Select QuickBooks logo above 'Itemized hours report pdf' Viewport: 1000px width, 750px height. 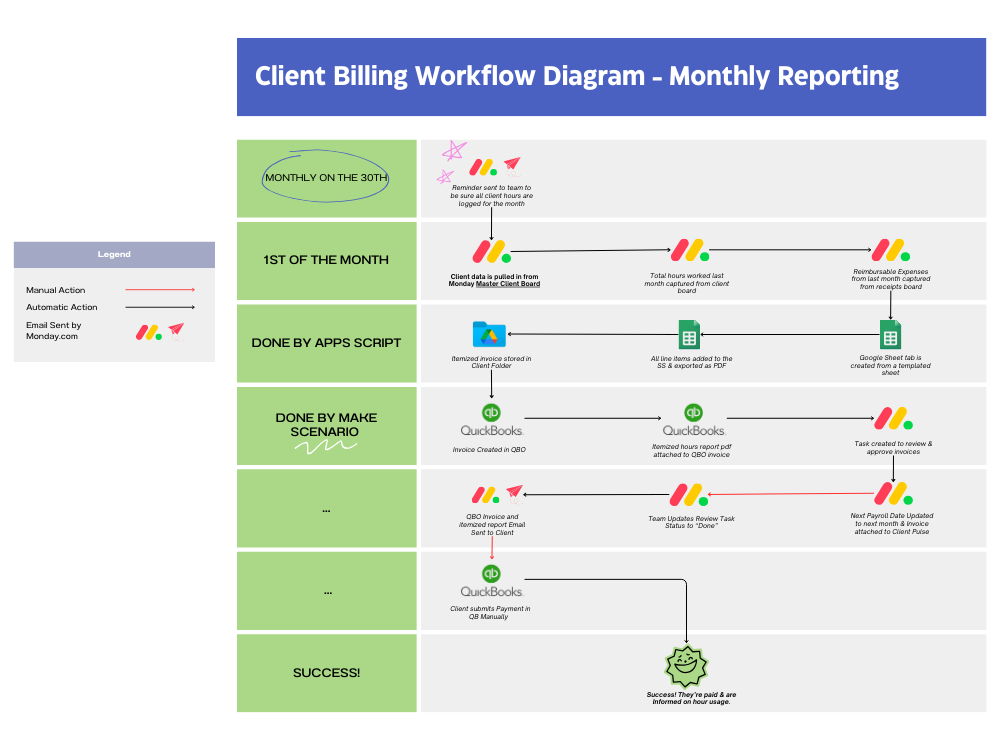click(694, 420)
